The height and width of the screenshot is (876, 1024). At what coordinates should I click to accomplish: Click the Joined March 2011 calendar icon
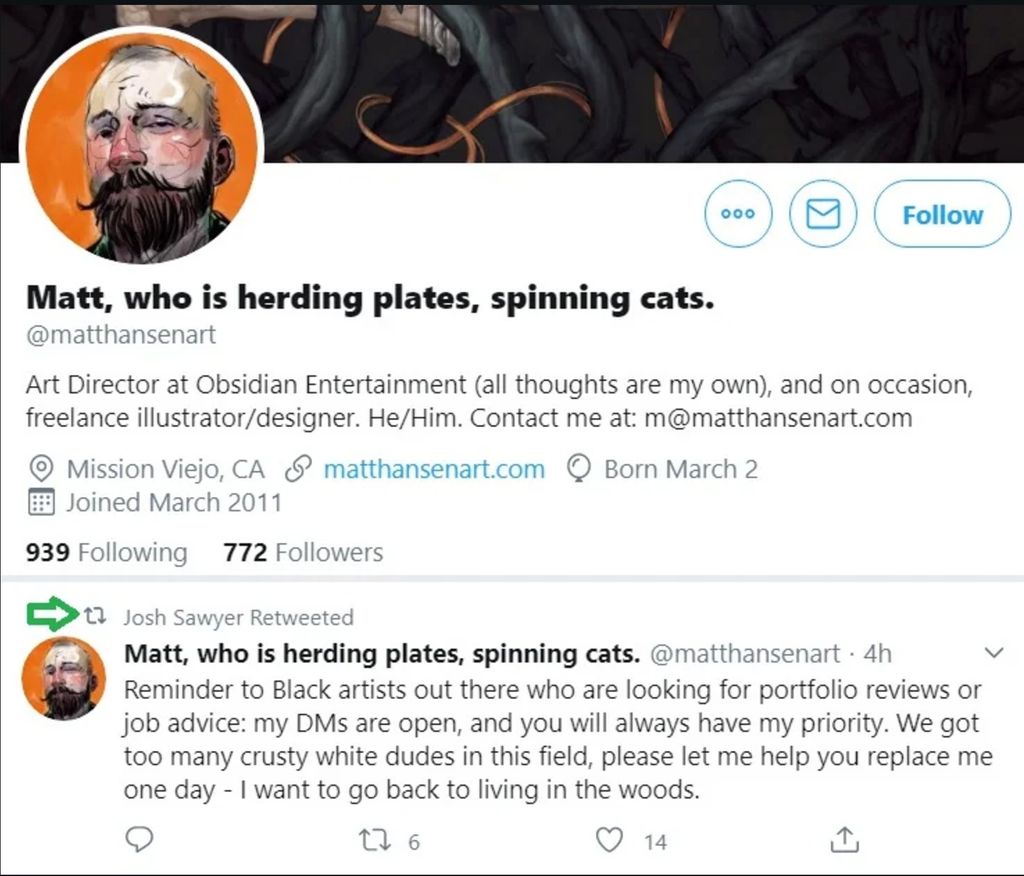click(x=41, y=502)
